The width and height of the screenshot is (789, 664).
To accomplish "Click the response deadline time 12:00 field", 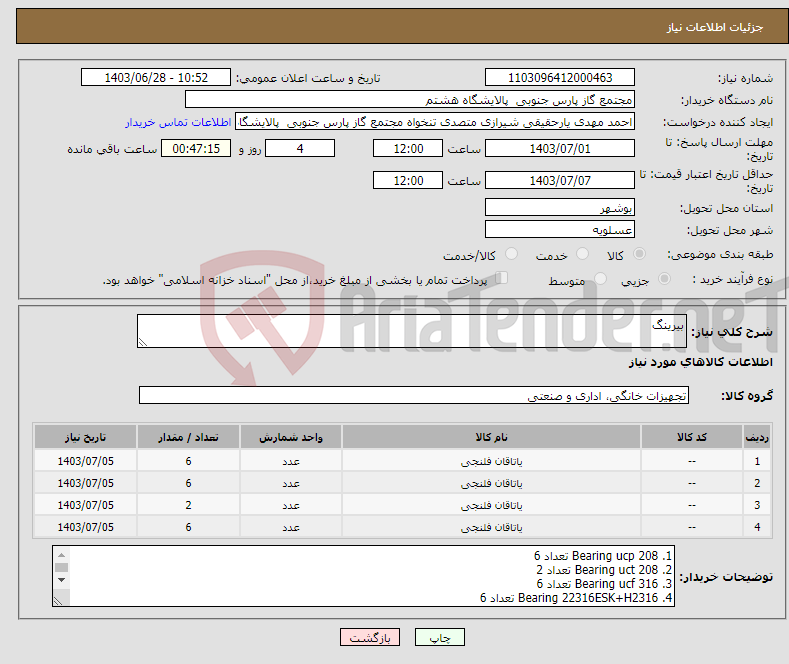I will 408,148.
